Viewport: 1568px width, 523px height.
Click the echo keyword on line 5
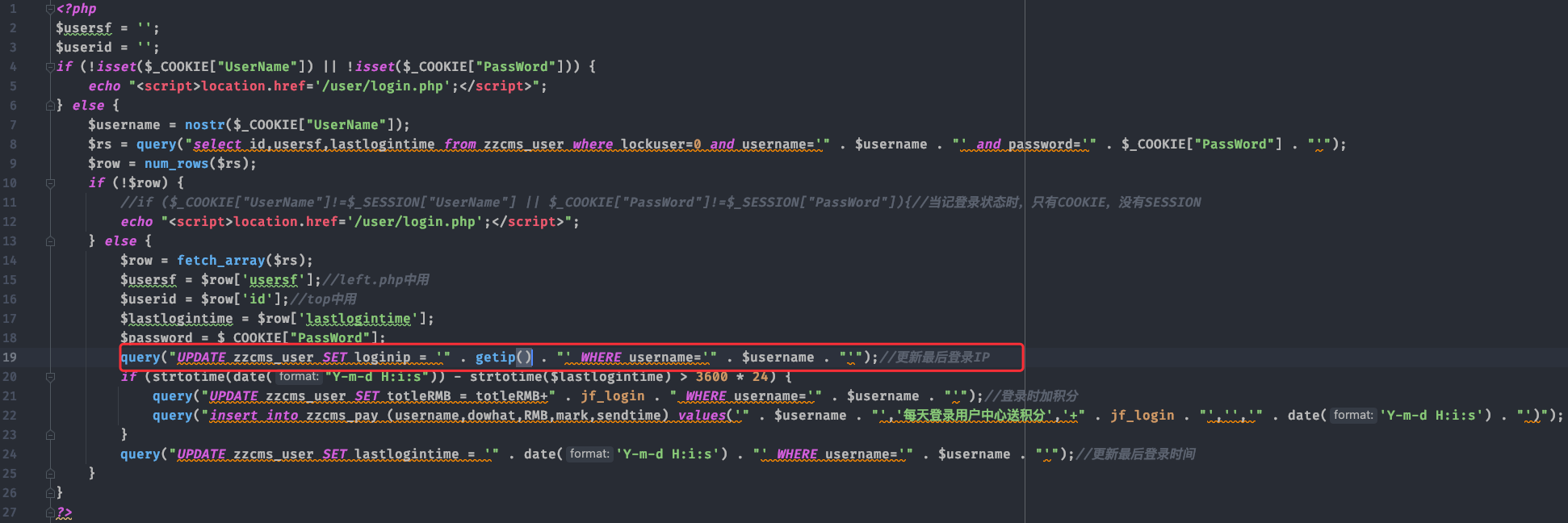(x=104, y=86)
